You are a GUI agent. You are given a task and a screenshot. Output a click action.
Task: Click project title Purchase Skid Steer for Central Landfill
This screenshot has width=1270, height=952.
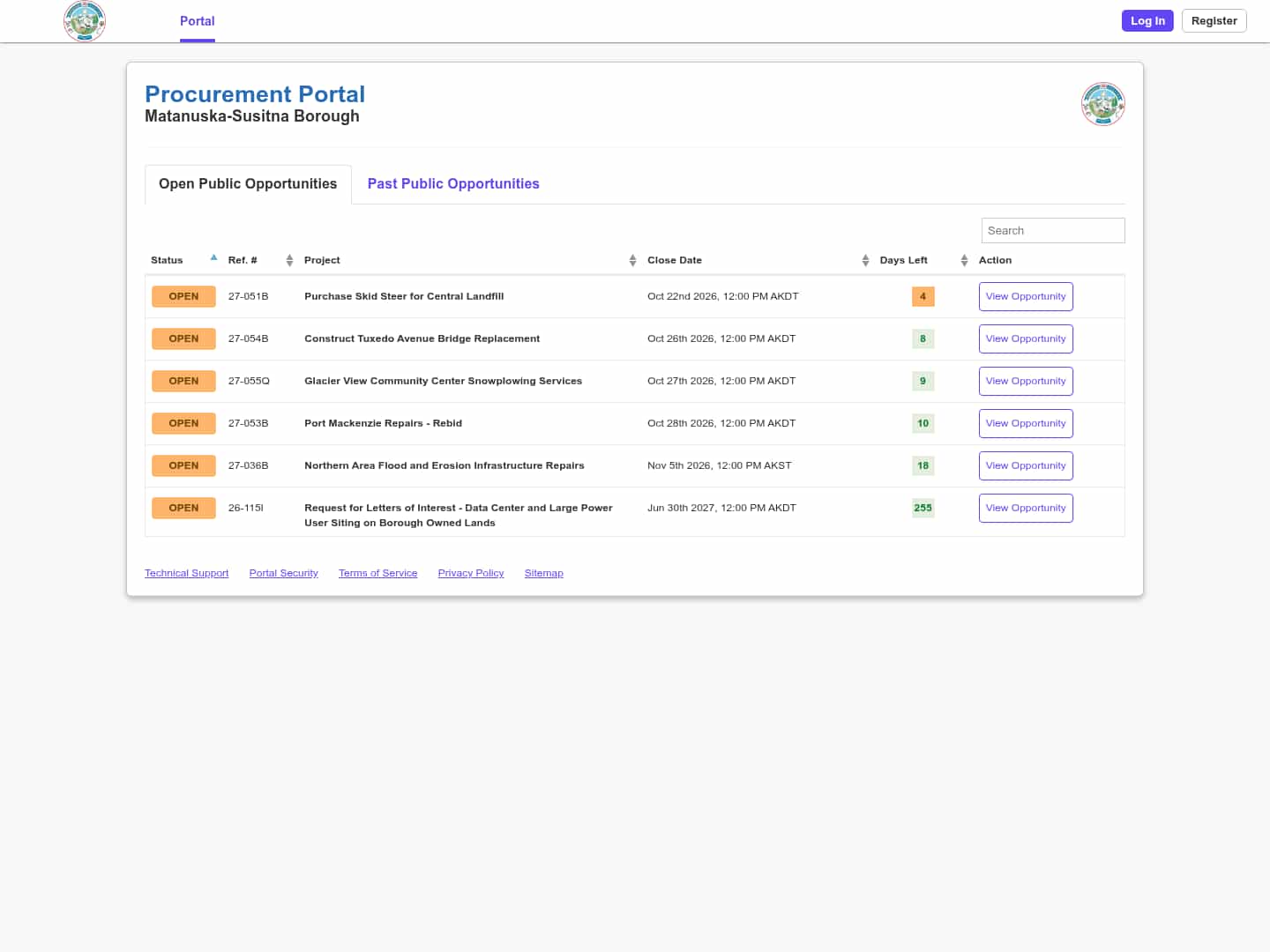tap(404, 296)
